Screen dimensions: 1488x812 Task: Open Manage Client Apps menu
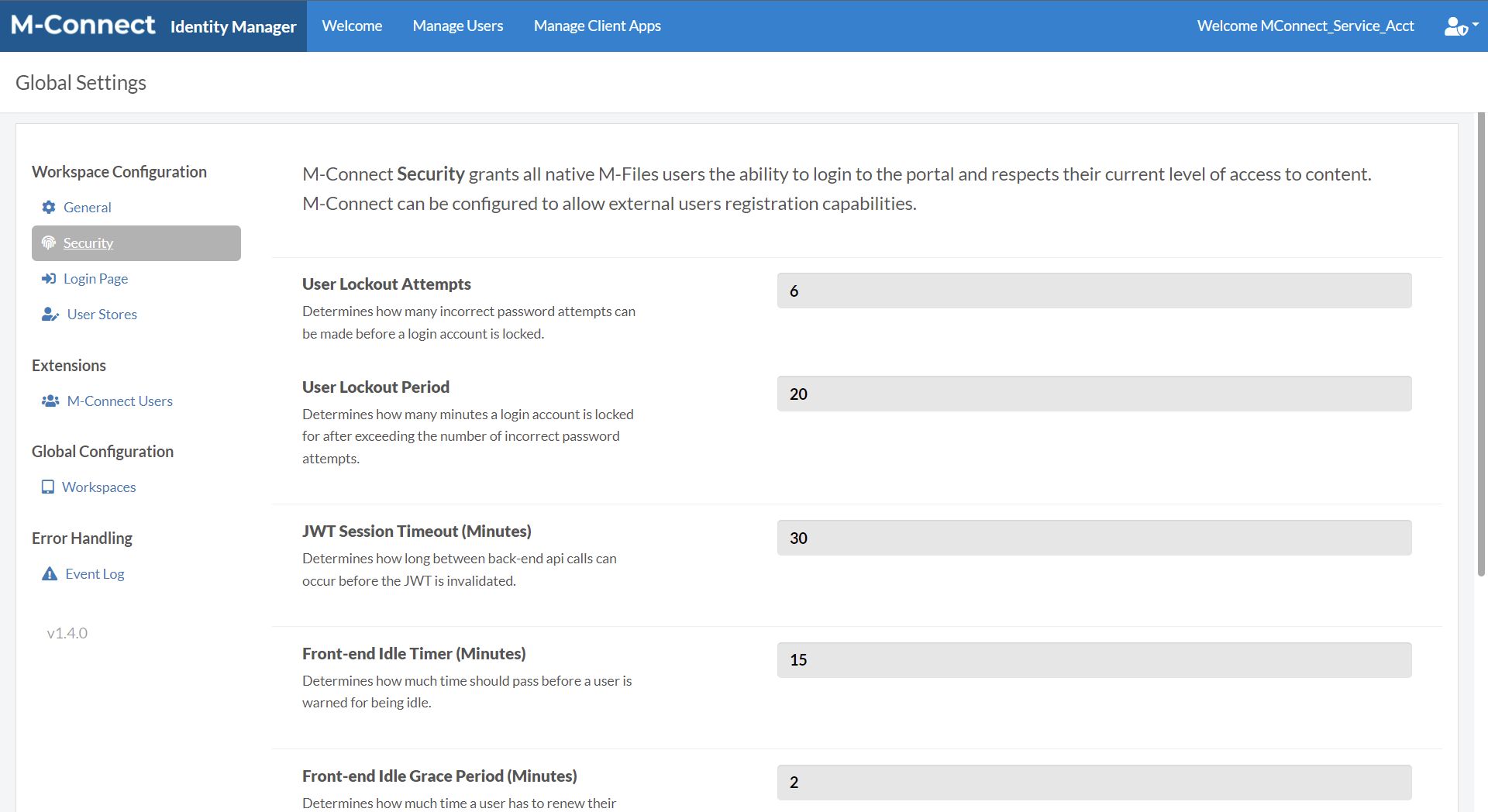[597, 26]
